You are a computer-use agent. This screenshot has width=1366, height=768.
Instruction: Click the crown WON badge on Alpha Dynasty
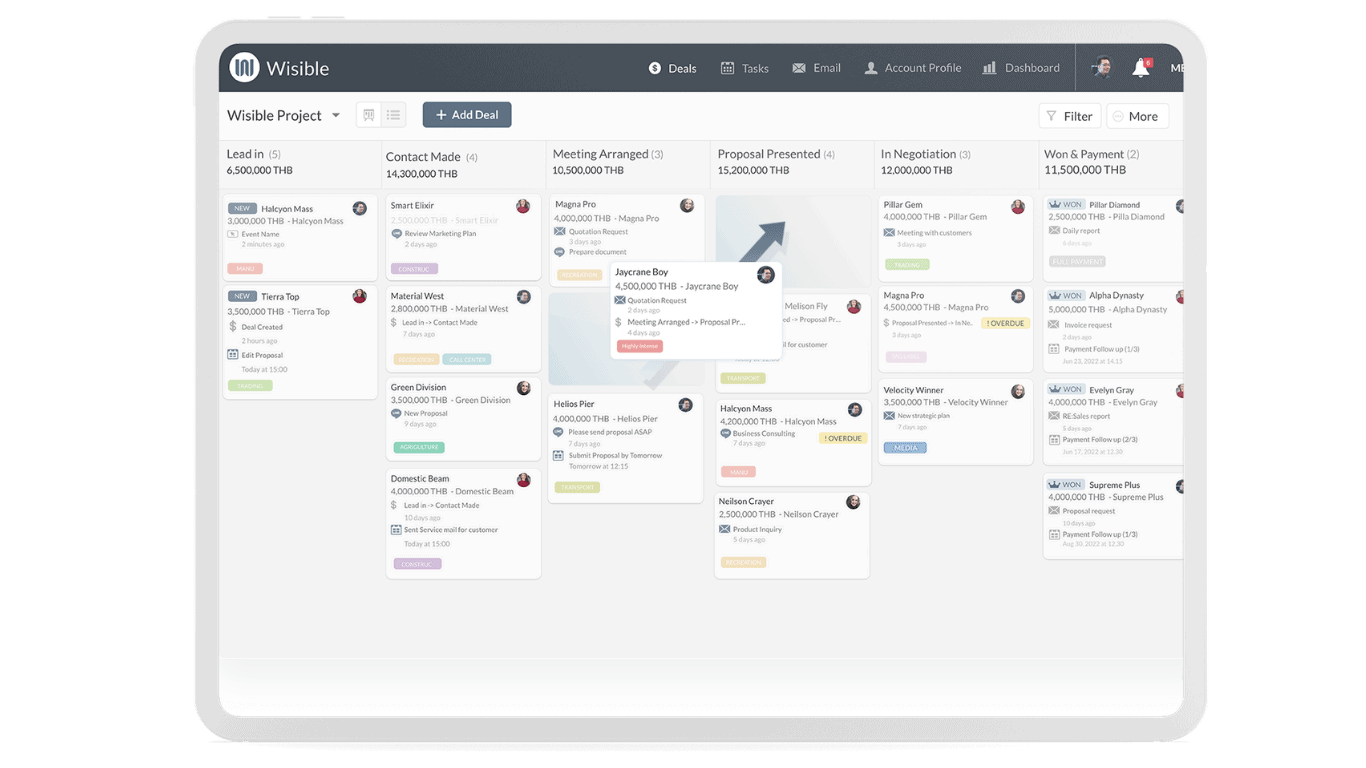[x=1066, y=296]
